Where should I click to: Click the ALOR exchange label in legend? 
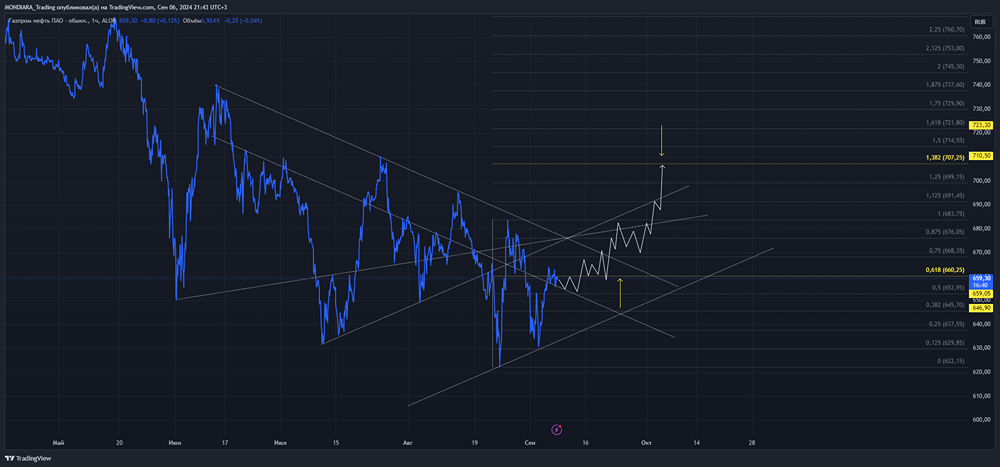[x=108, y=20]
